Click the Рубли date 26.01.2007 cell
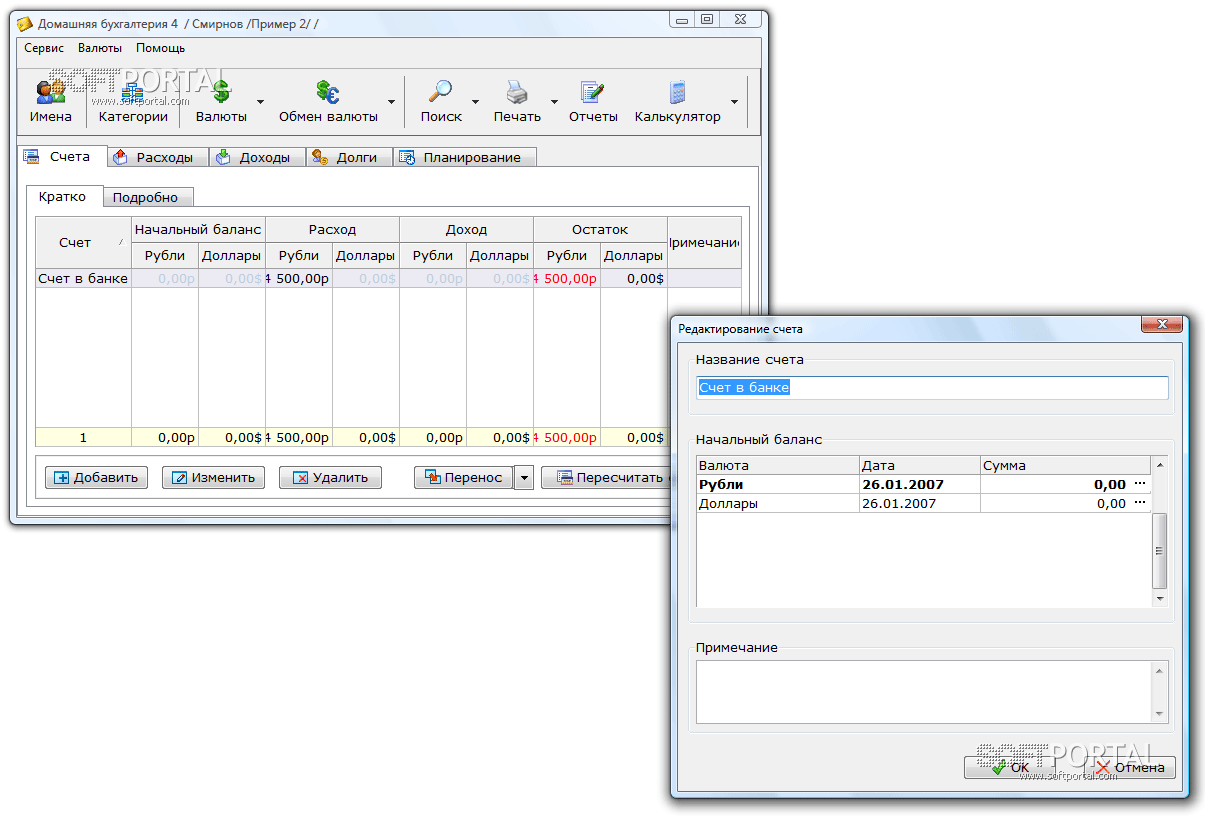Screen dimensions: 1205x819 coord(919,484)
